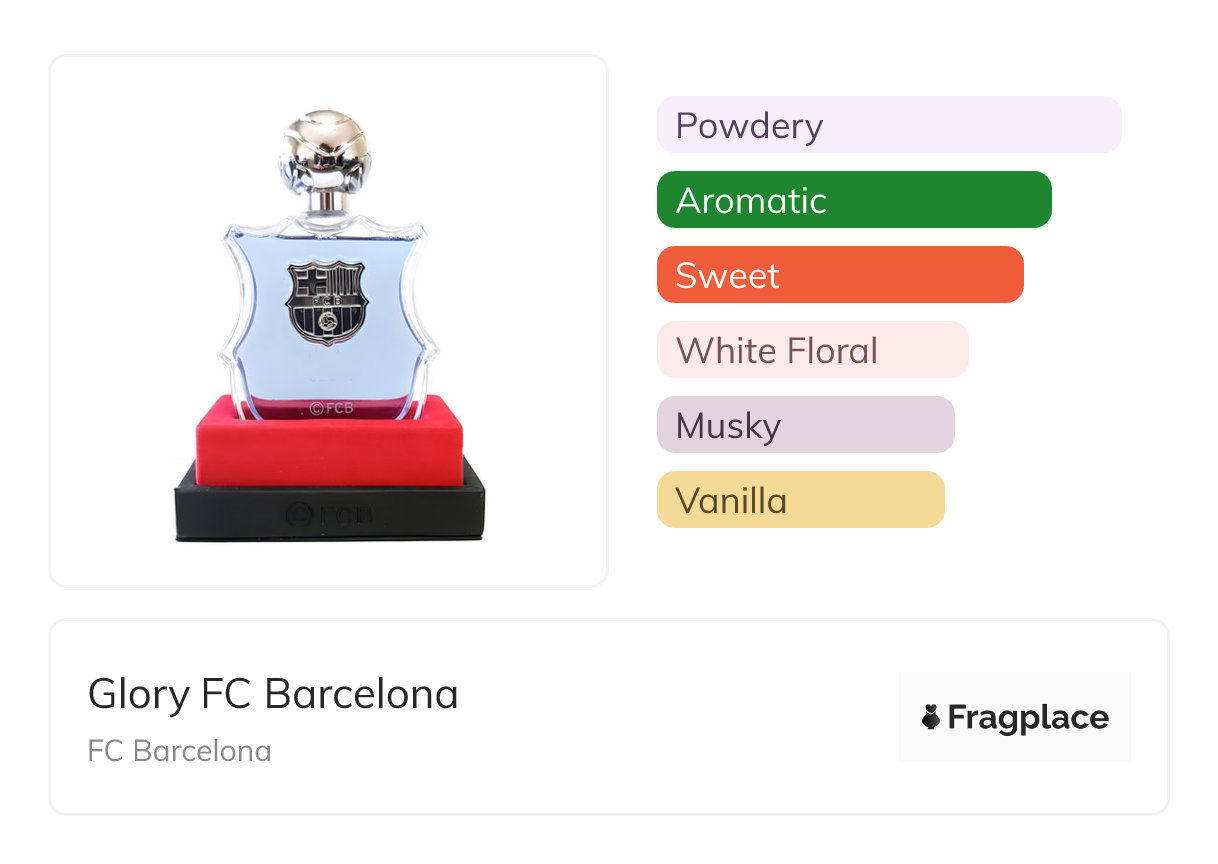Click the embossed FCB letters on black stand
Image resolution: width=1218 pixels, height=864 pixels.
click(x=347, y=515)
